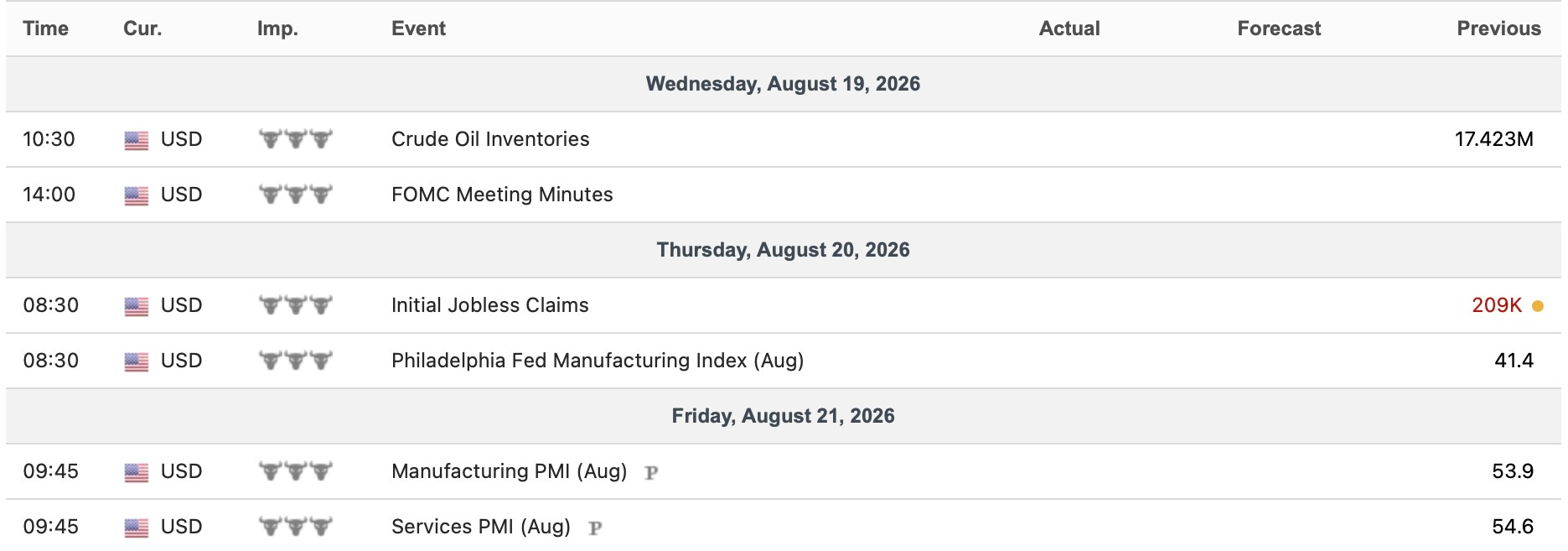Click bull importance icons for FOMC Meeting Minutes

point(295,195)
